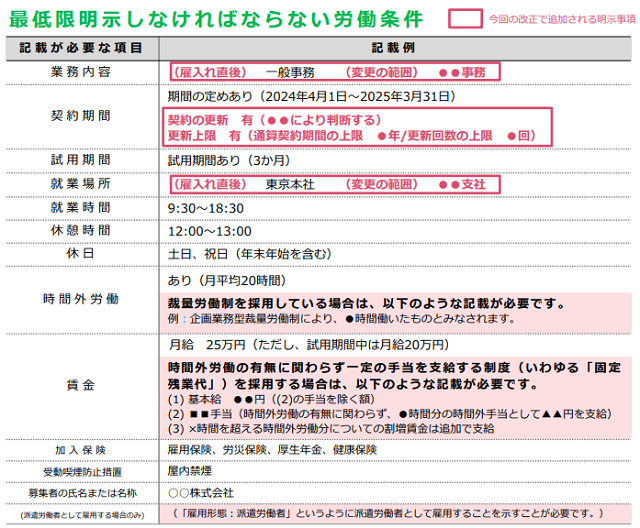Click 一般事務 in the 業務内容 row

[290, 73]
